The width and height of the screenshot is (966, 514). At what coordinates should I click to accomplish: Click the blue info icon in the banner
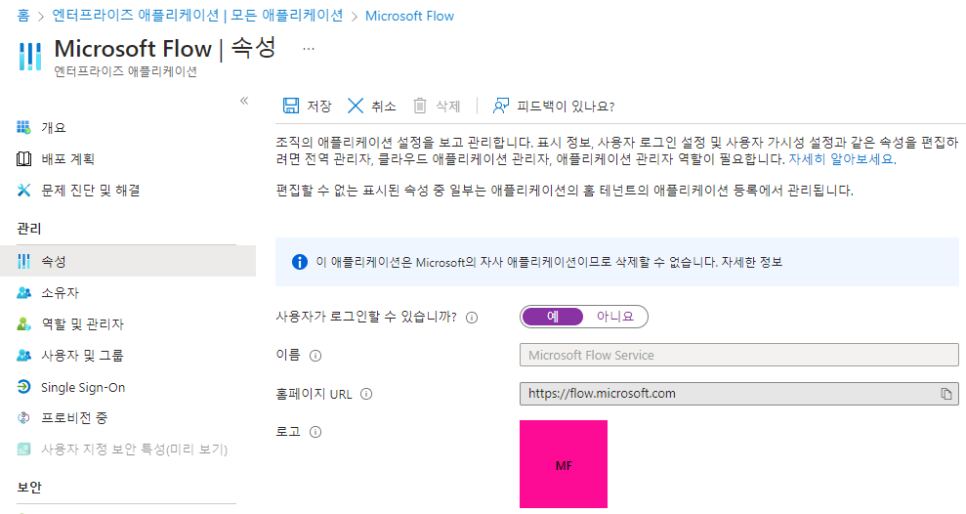click(x=299, y=262)
